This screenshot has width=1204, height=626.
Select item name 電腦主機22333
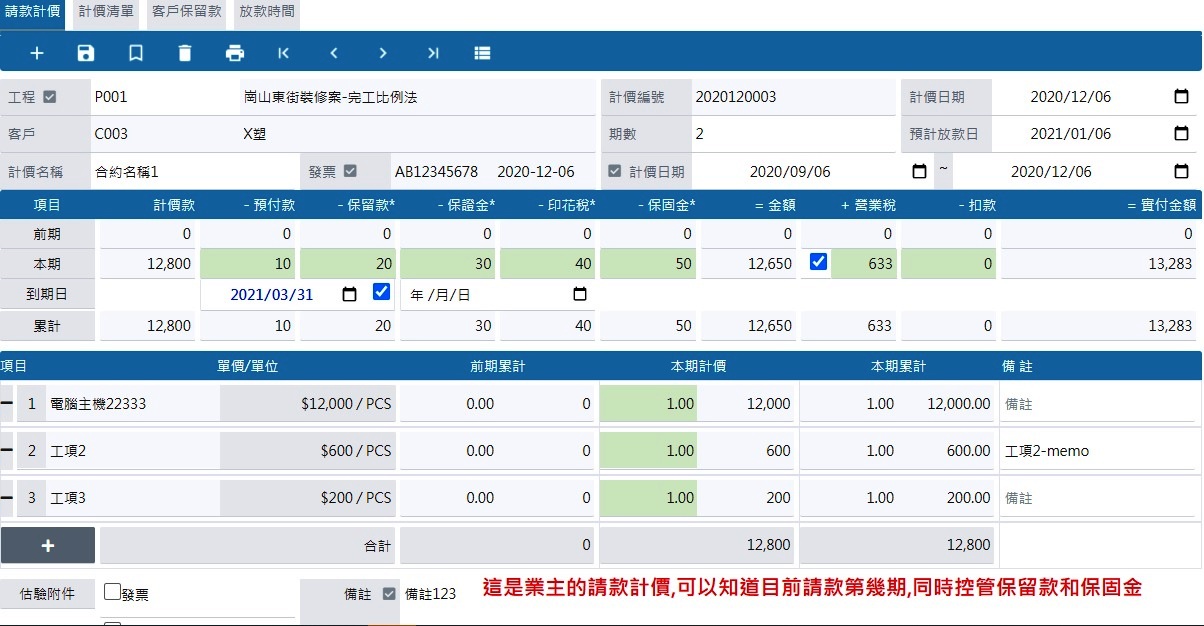[x=98, y=404]
